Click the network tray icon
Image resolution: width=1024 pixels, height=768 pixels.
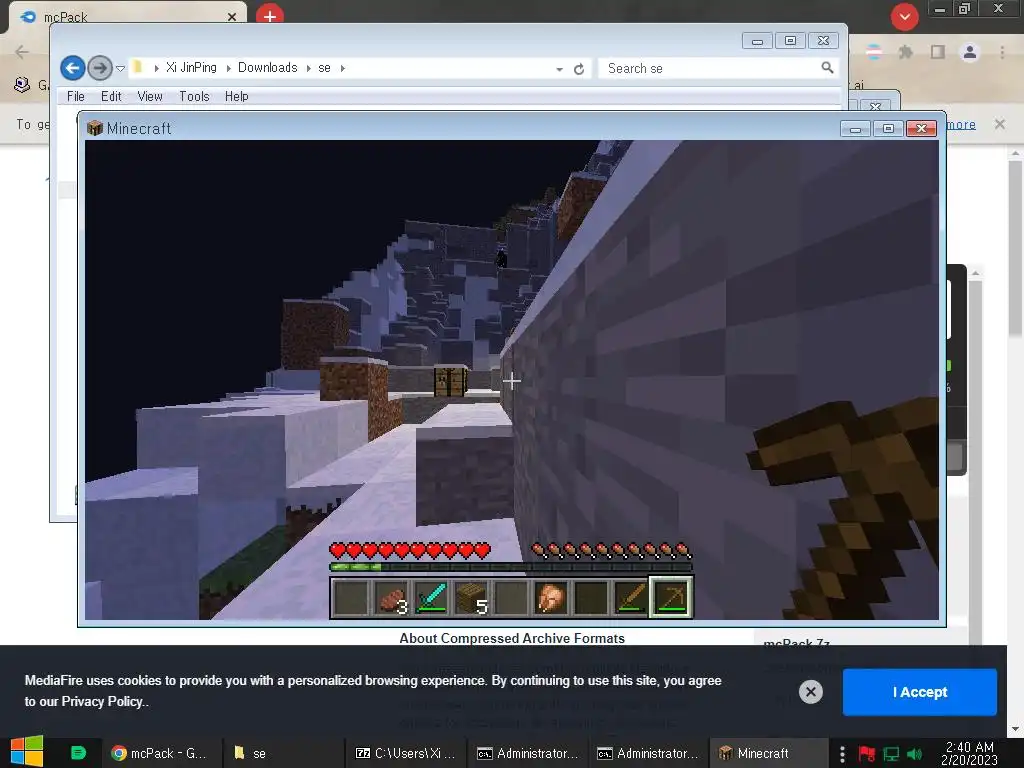coord(891,754)
